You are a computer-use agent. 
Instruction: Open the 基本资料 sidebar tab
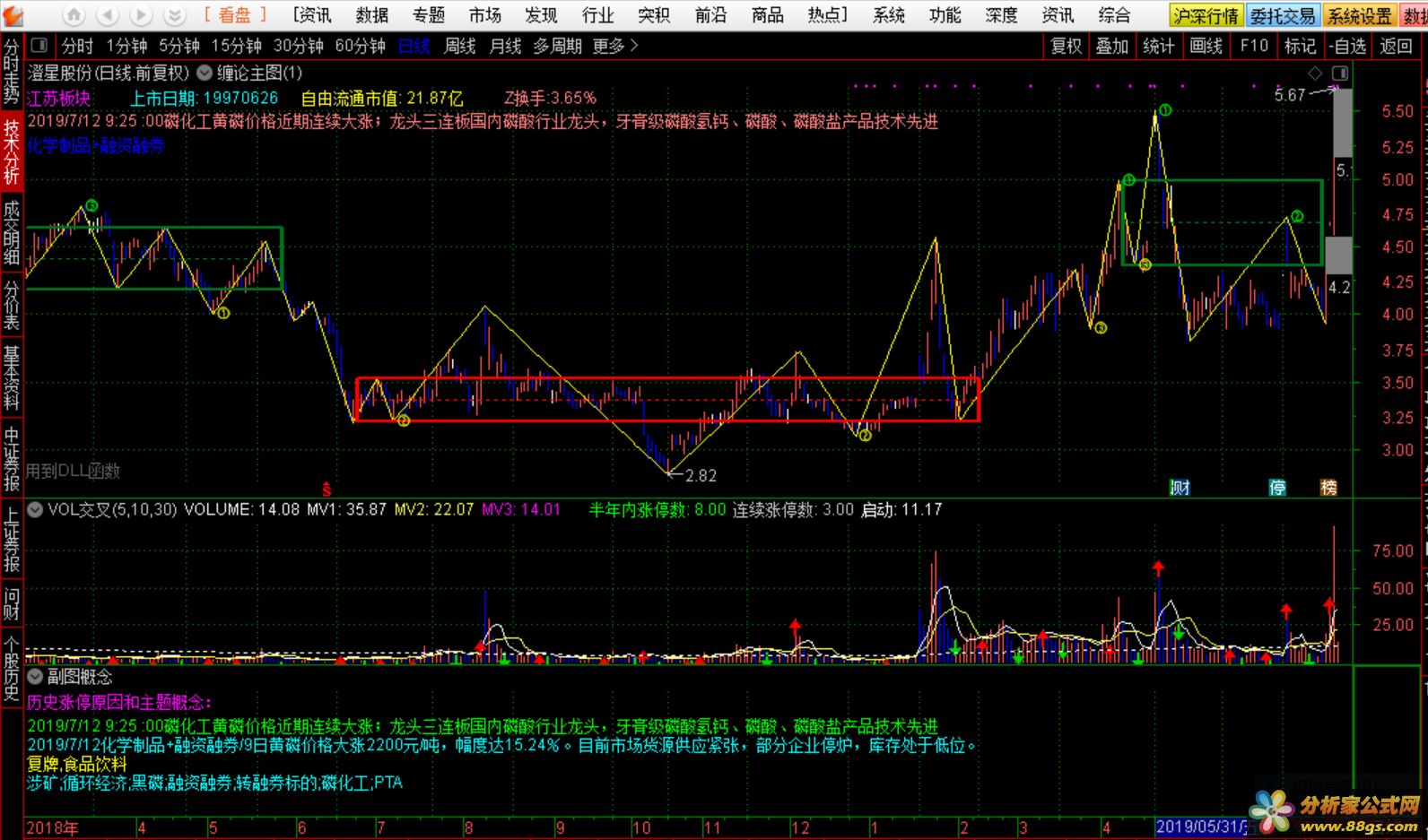pos(11,378)
